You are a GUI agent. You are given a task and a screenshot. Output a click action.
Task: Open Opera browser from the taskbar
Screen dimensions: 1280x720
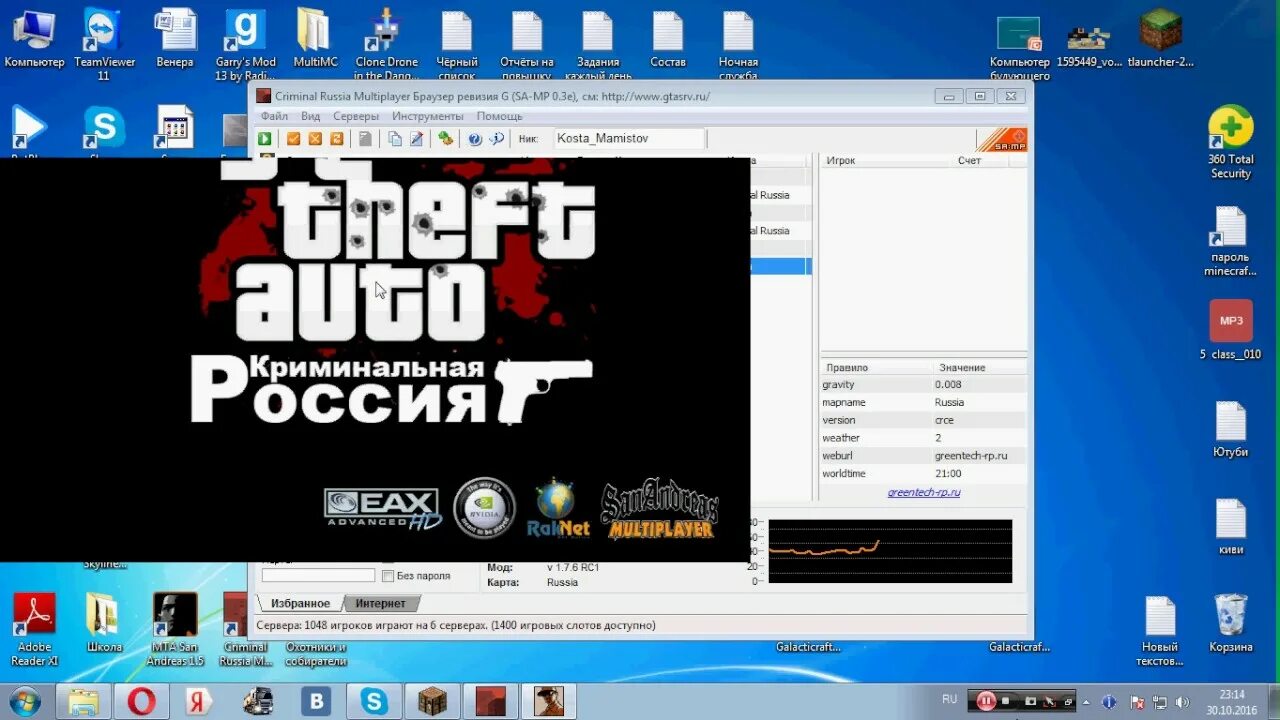141,701
